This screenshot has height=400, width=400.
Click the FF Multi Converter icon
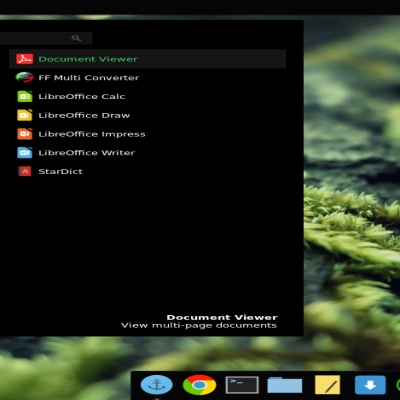24,77
